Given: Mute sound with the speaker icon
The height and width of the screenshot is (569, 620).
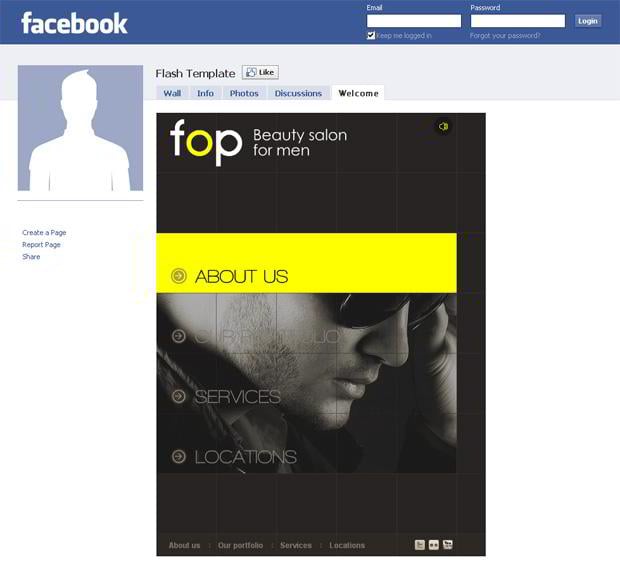Looking at the screenshot, I should (443, 126).
